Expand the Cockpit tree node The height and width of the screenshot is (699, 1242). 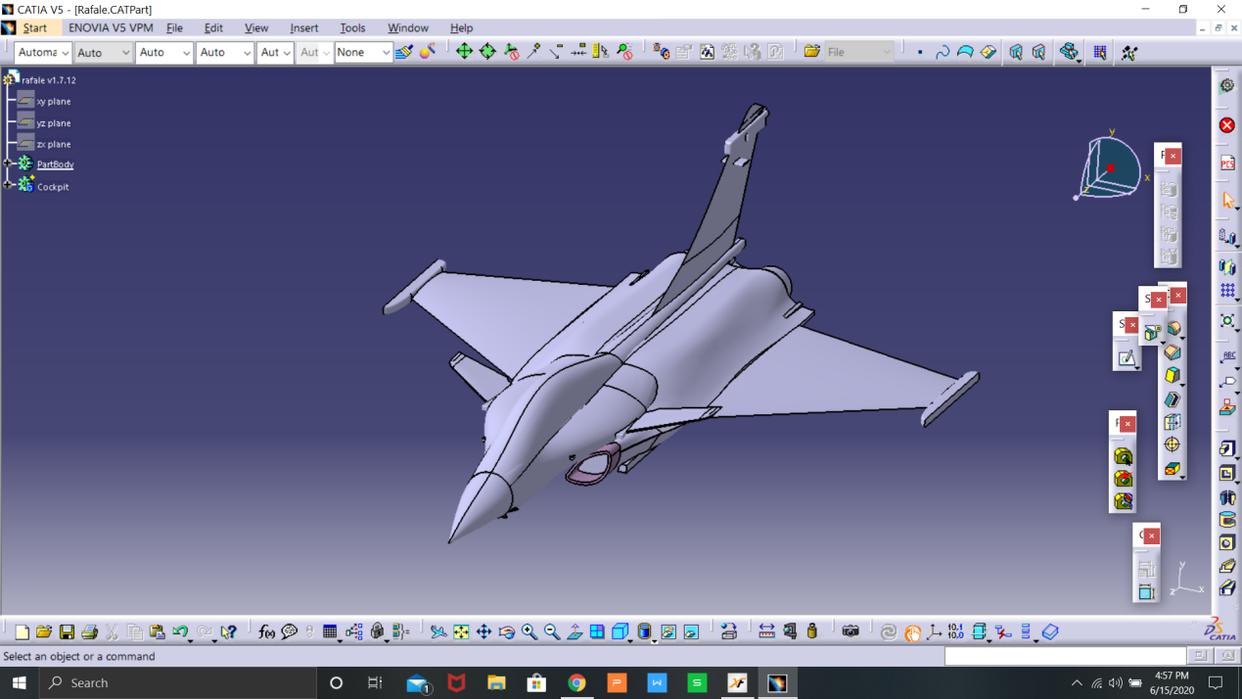[x=8, y=185]
